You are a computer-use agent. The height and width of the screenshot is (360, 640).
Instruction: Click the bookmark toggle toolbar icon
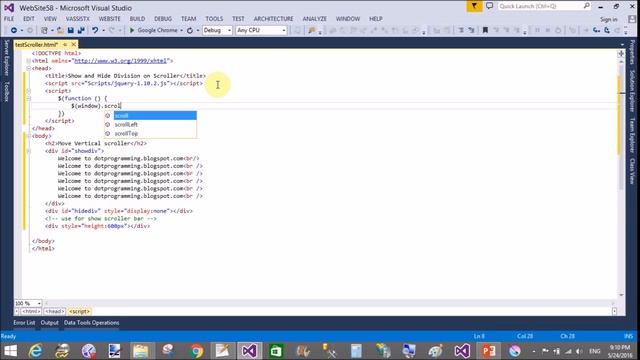point(485,30)
